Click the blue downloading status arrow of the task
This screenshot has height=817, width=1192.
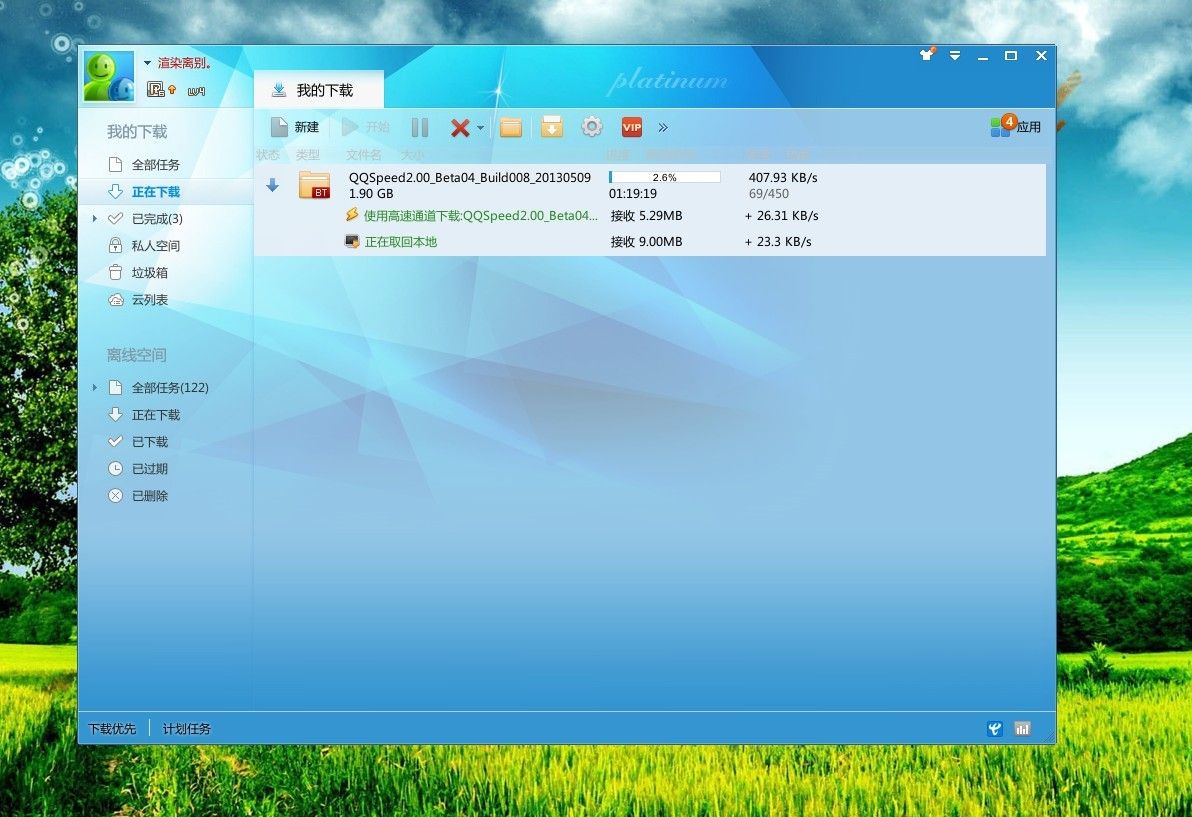272,185
